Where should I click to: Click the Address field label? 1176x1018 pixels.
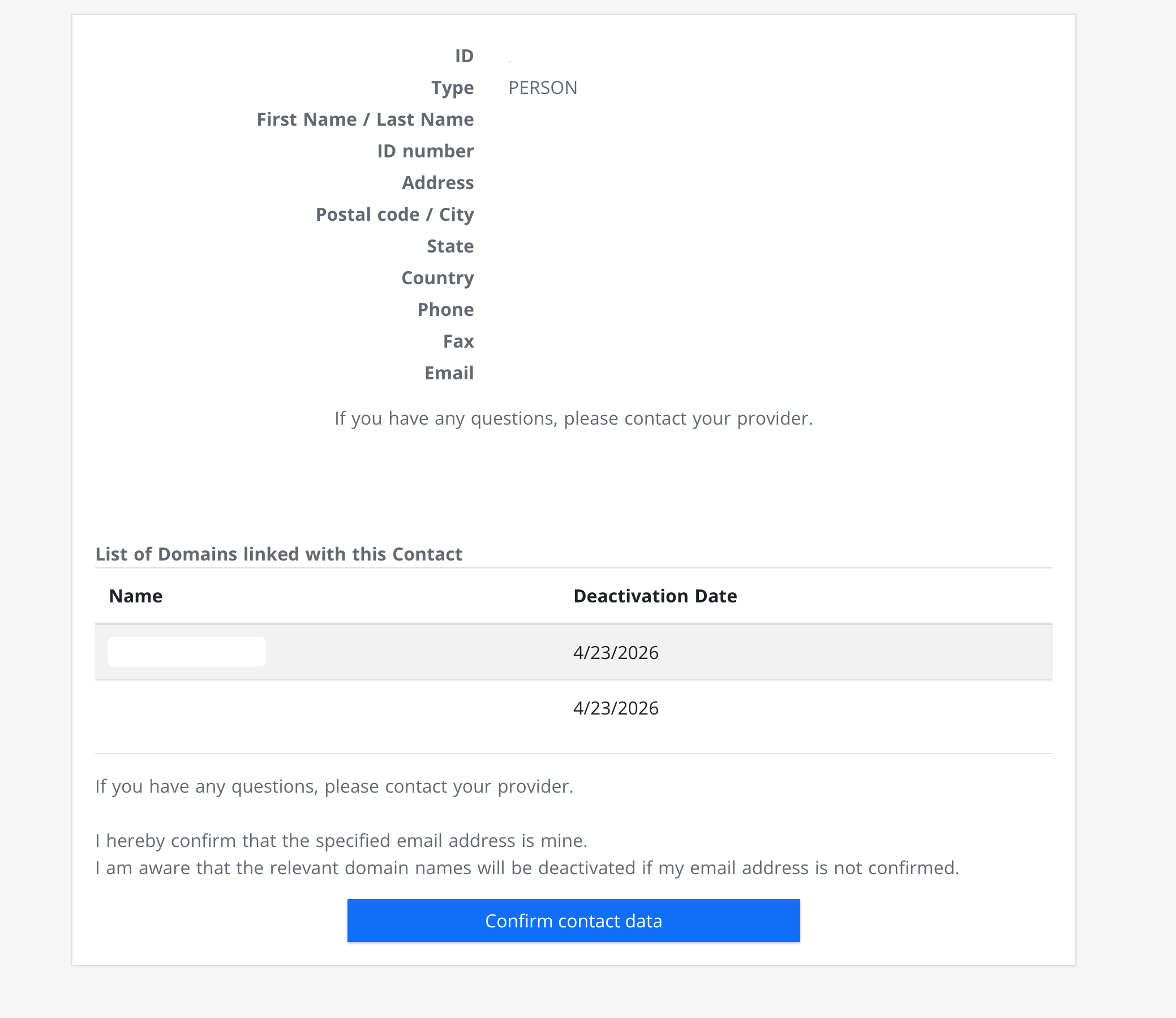[438, 183]
